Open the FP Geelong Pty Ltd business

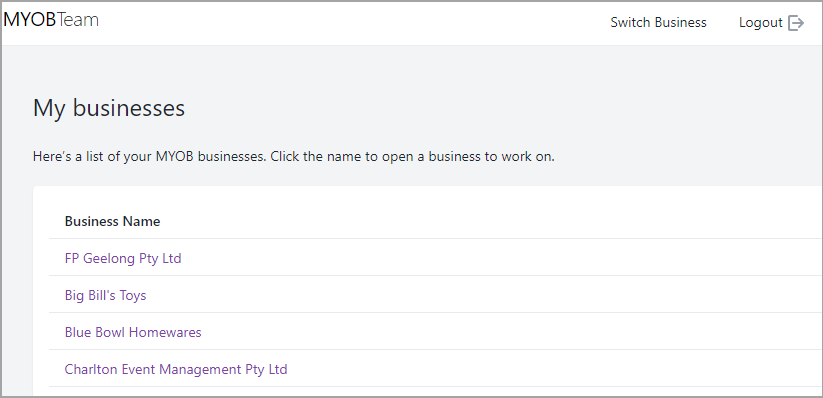[x=123, y=258]
